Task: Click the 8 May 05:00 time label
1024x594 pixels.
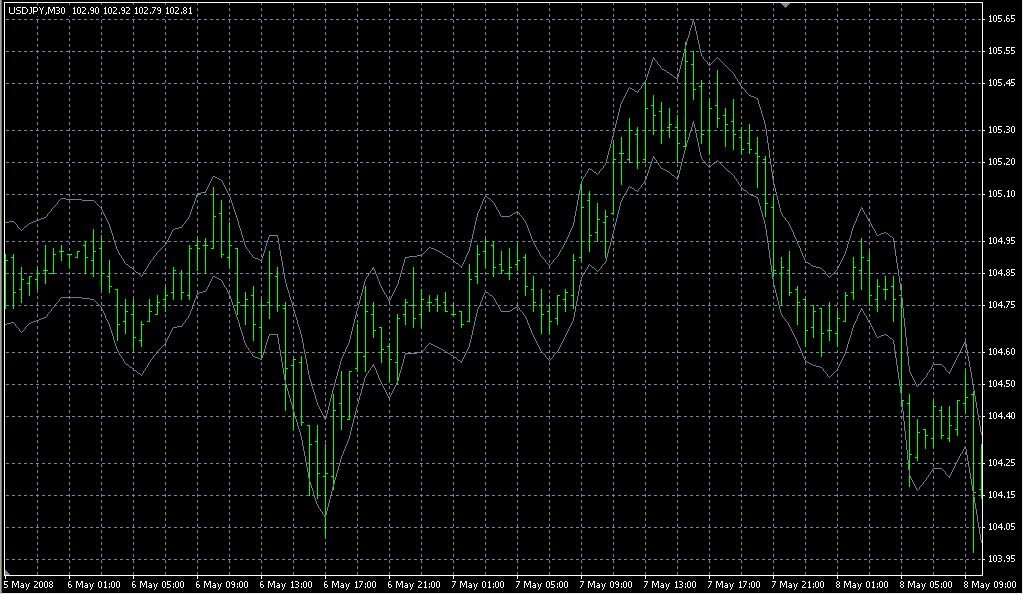Action: click(926, 584)
